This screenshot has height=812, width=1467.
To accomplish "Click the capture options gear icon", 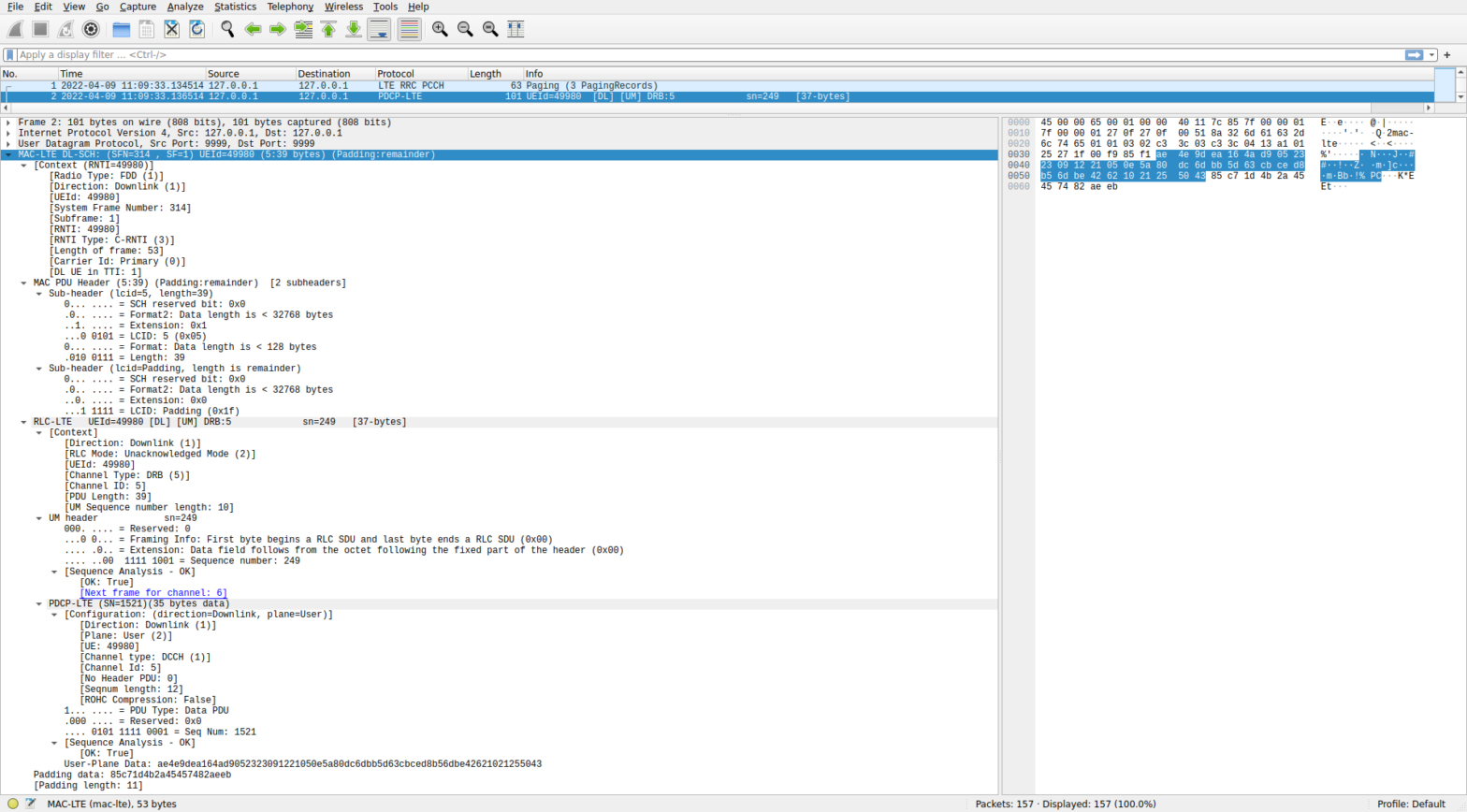I will 91,30.
